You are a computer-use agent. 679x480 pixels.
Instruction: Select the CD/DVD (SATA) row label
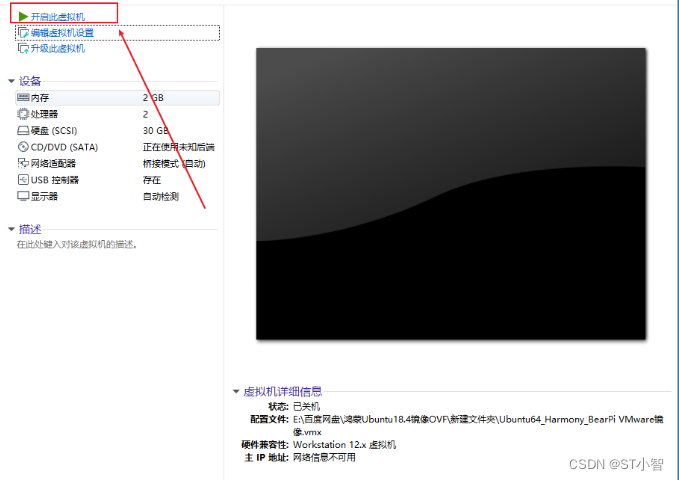click(x=65, y=147)
